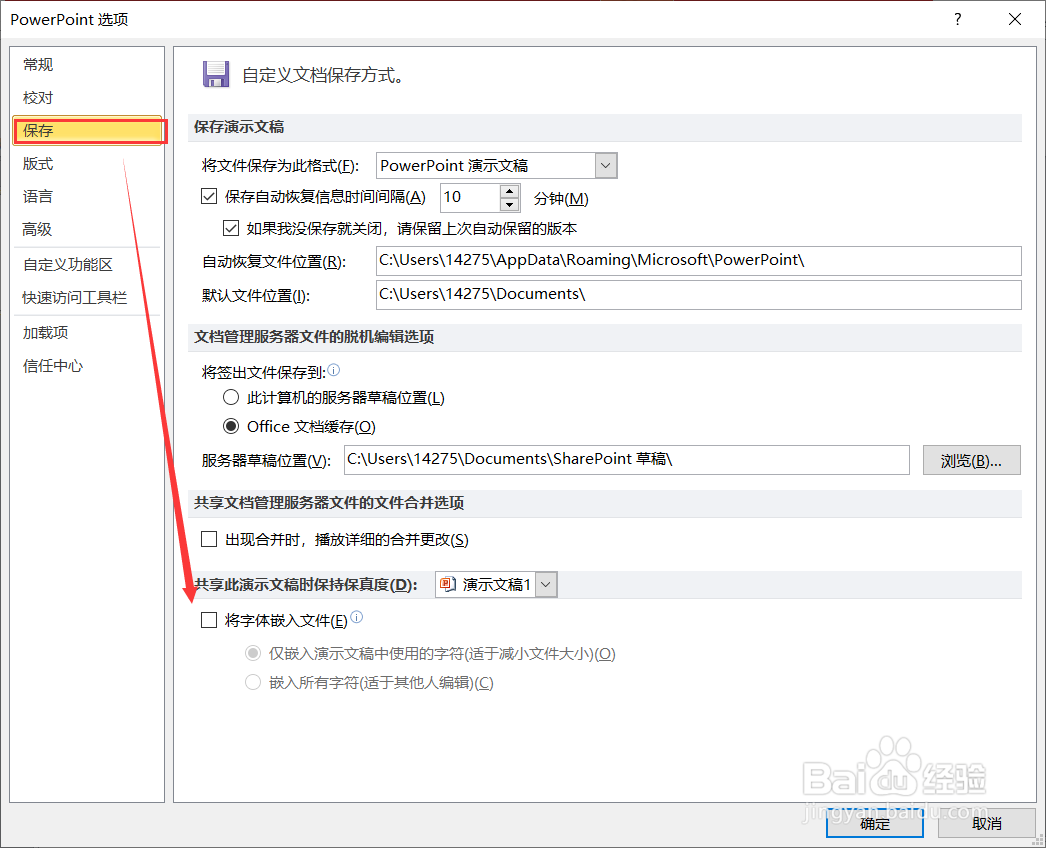This screenshot has height=848, width=1046.
Task: Open the 将文件保存为此格式 dropdown
Action: pyautogui.click(x=606, y=165)
